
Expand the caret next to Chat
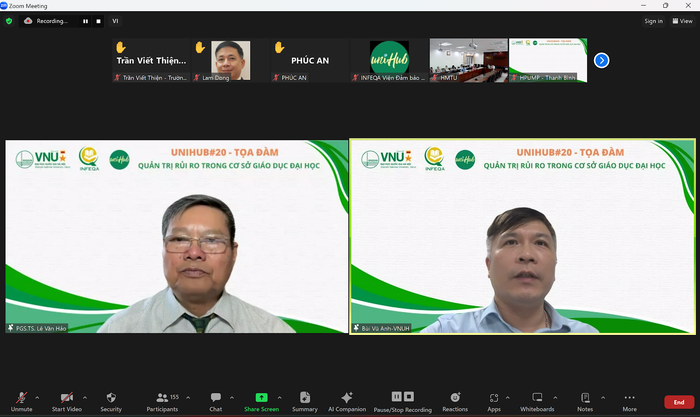coord(232,397)
